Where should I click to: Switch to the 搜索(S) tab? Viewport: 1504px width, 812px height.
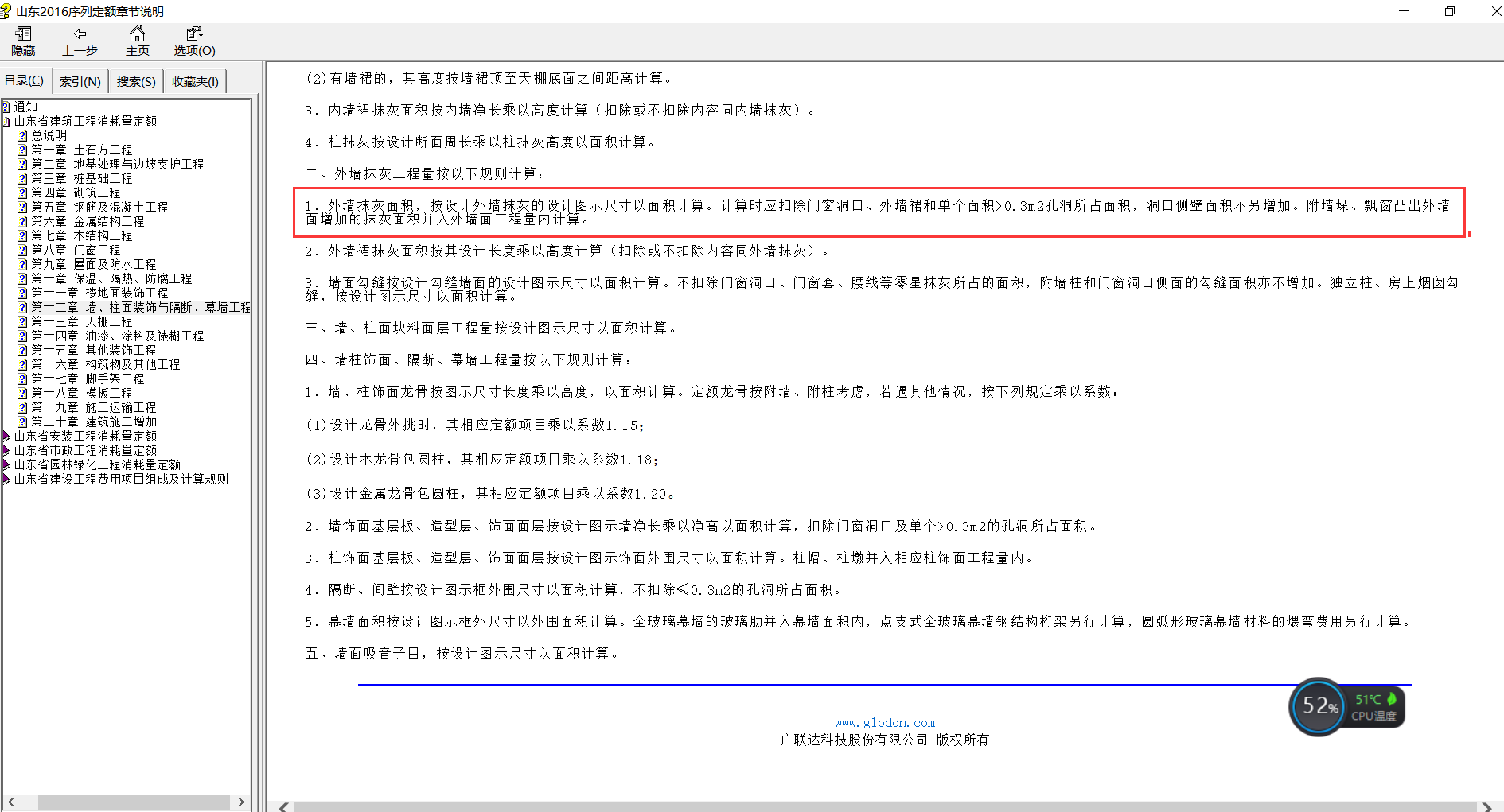(135, 81)
